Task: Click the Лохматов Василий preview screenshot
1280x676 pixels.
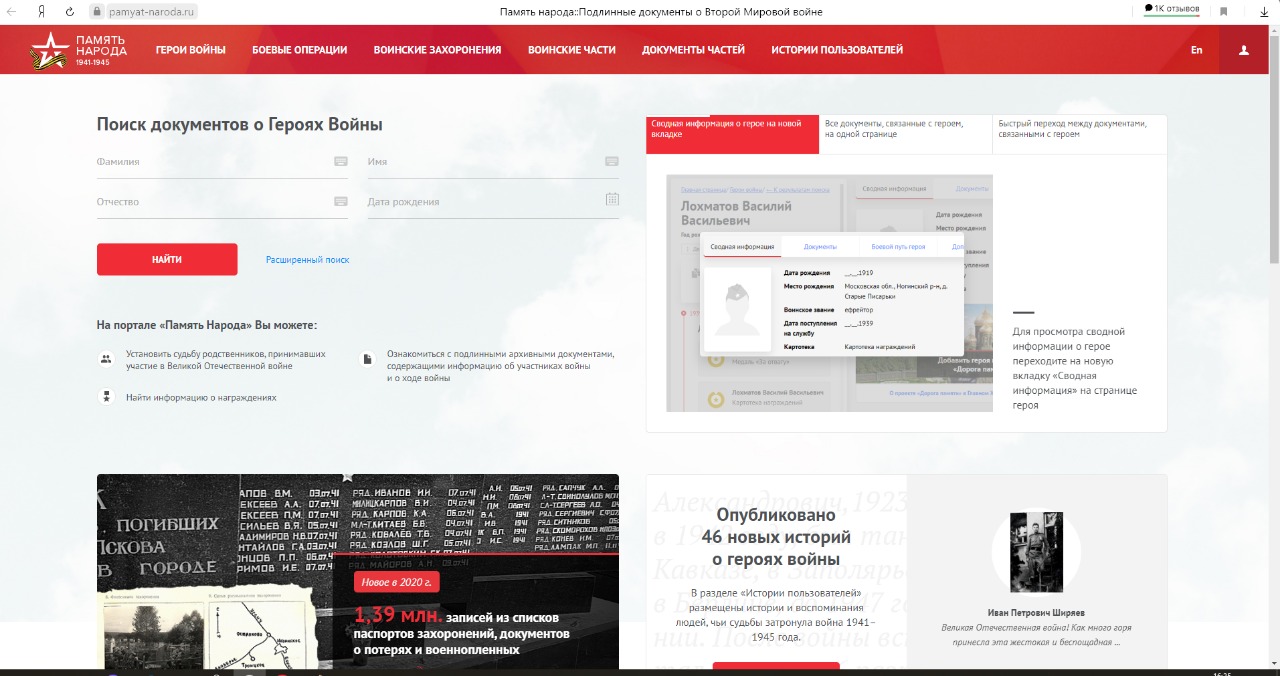Action: pos(830,293)
